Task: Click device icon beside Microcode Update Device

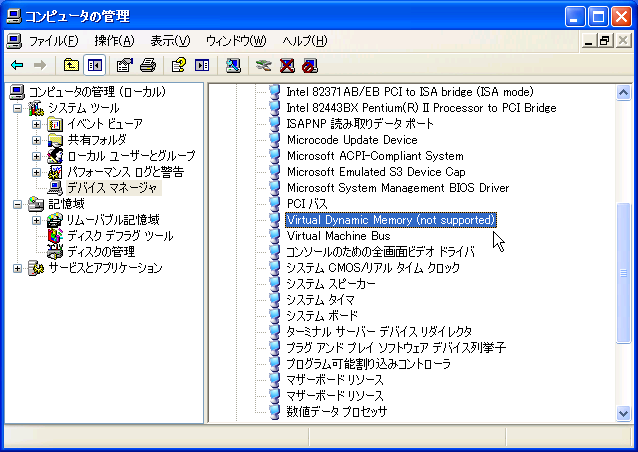Action: (x=275, y=140)
